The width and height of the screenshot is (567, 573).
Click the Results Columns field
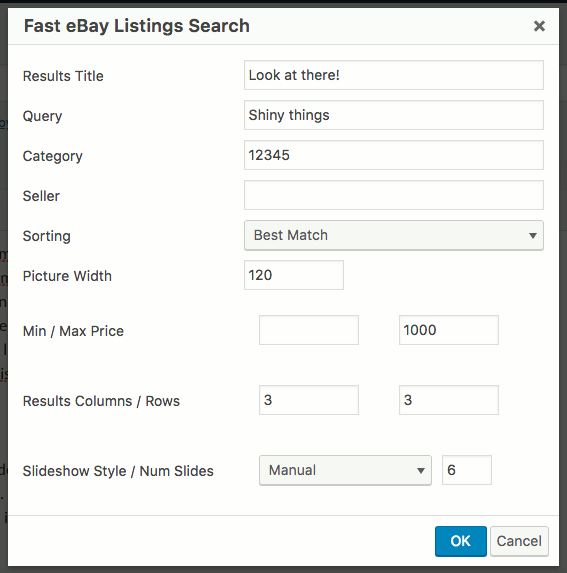coord(309,400)
